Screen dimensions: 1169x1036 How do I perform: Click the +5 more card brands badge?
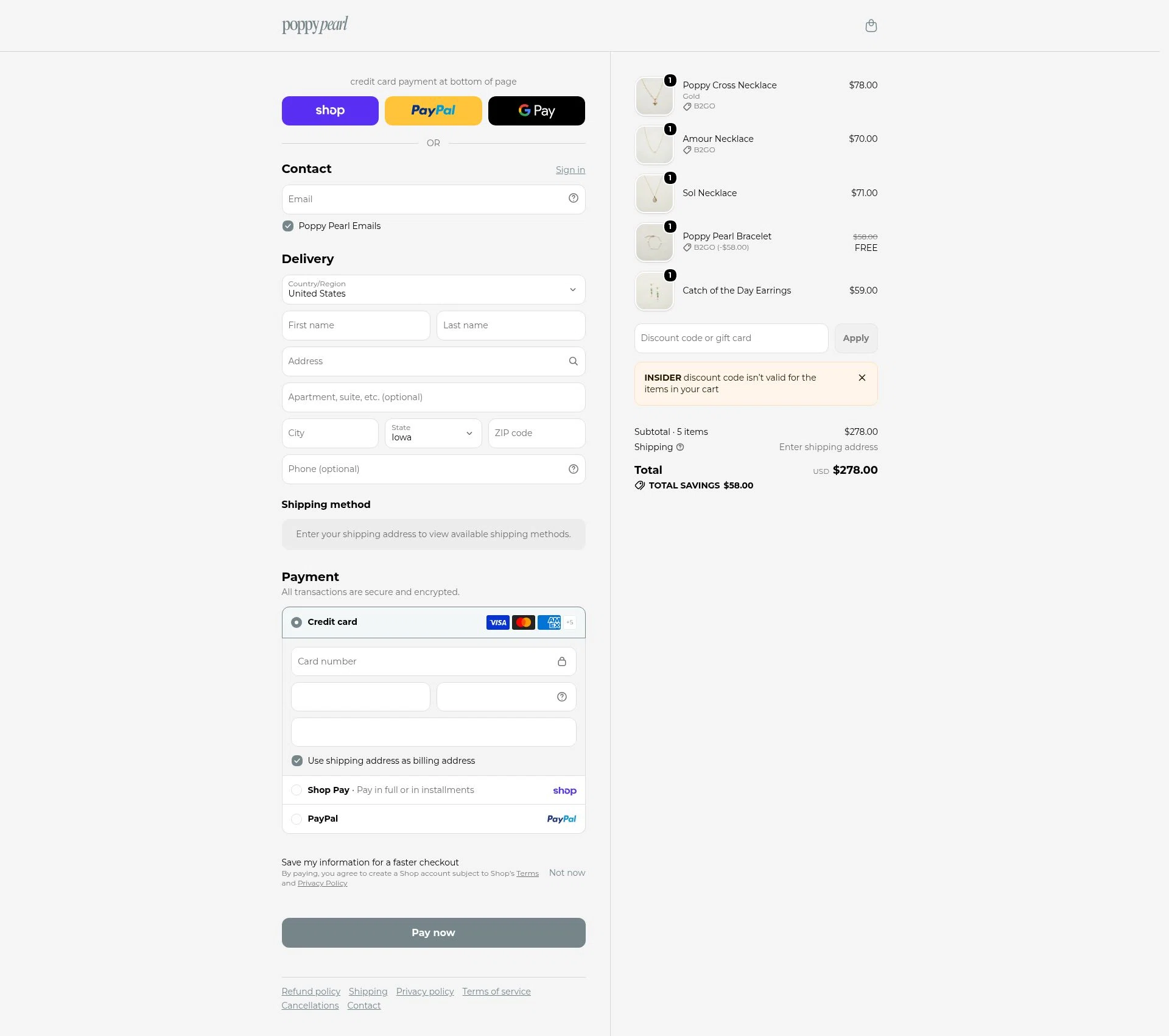coord(569,622)
